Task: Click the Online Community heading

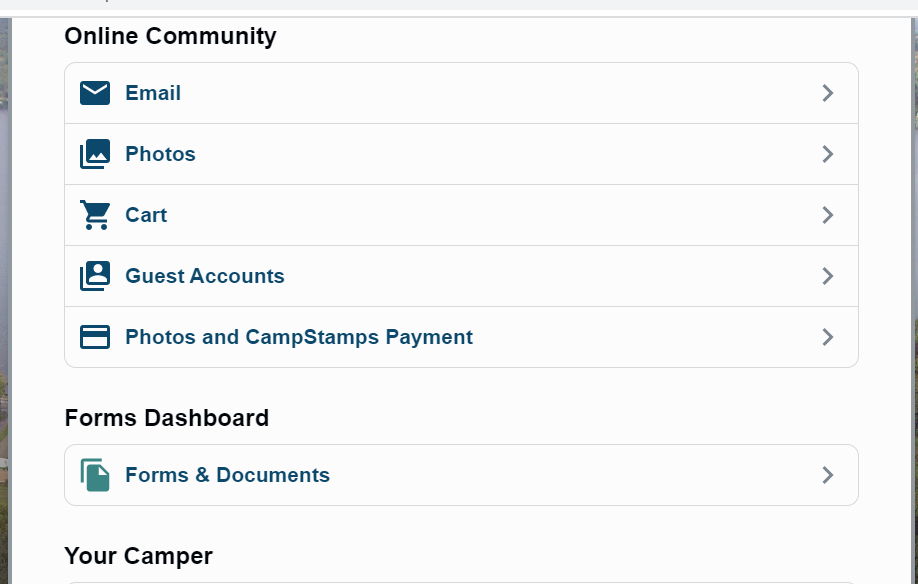Action: point(170,36)
